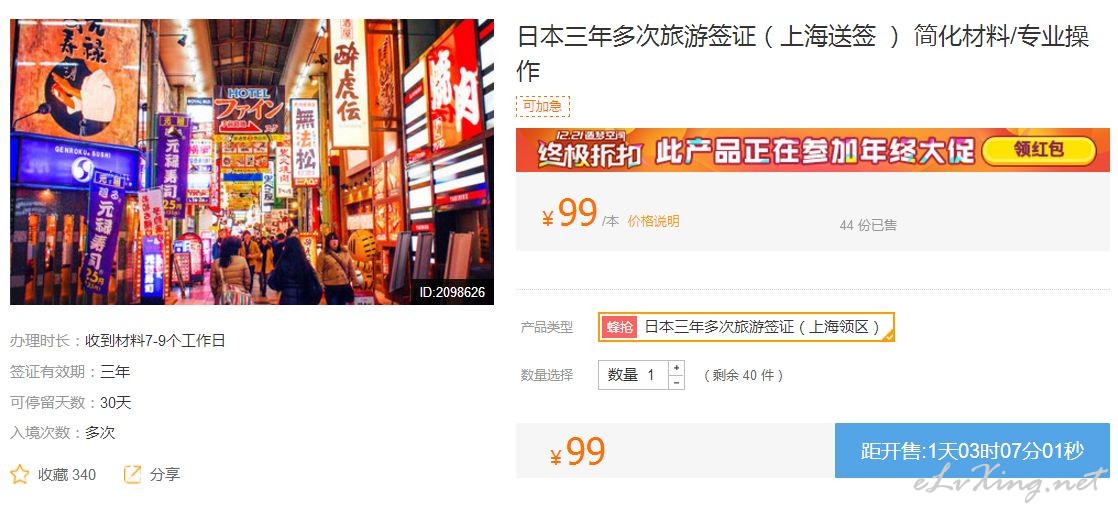Click the 蜂抢 red tag icon

(619, 327)
